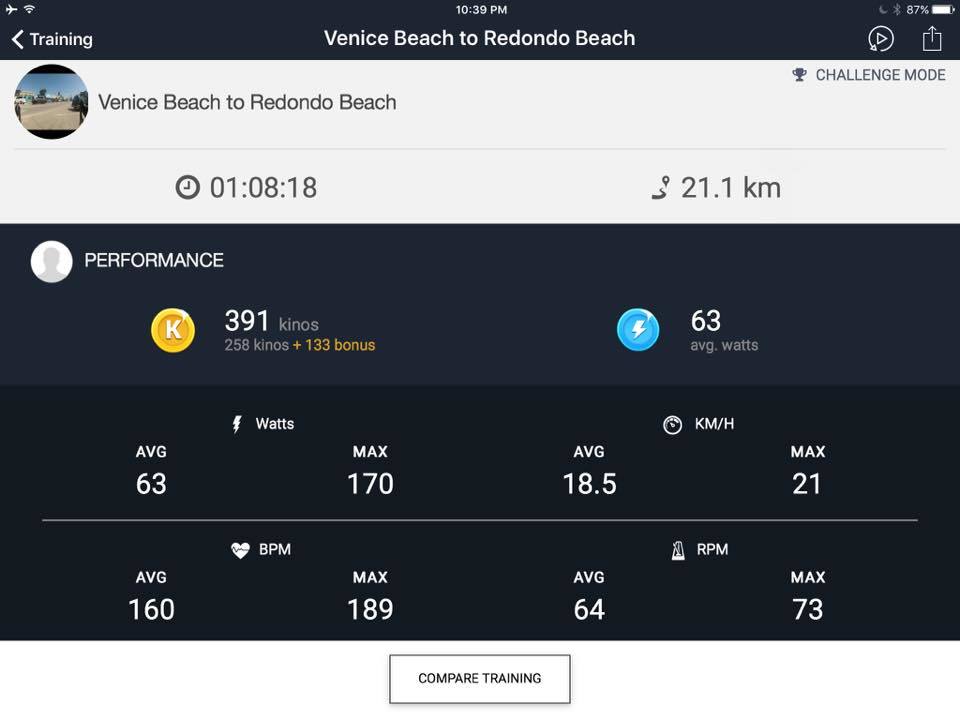Click the Compare Training button
The height and width of the screenshot is (720, 960).
479,678
